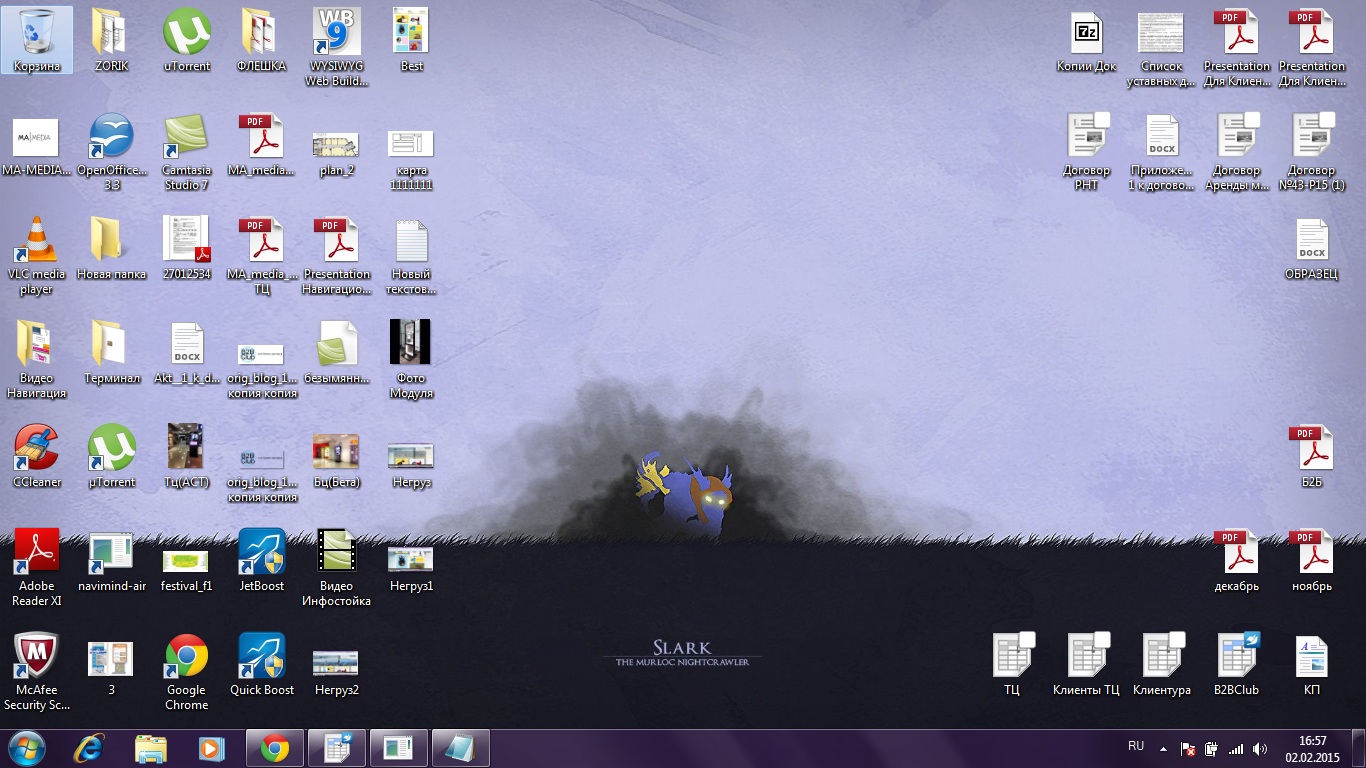Click the Договор РНТ document
1366x768 pixels.
(x=1087, y=152)
